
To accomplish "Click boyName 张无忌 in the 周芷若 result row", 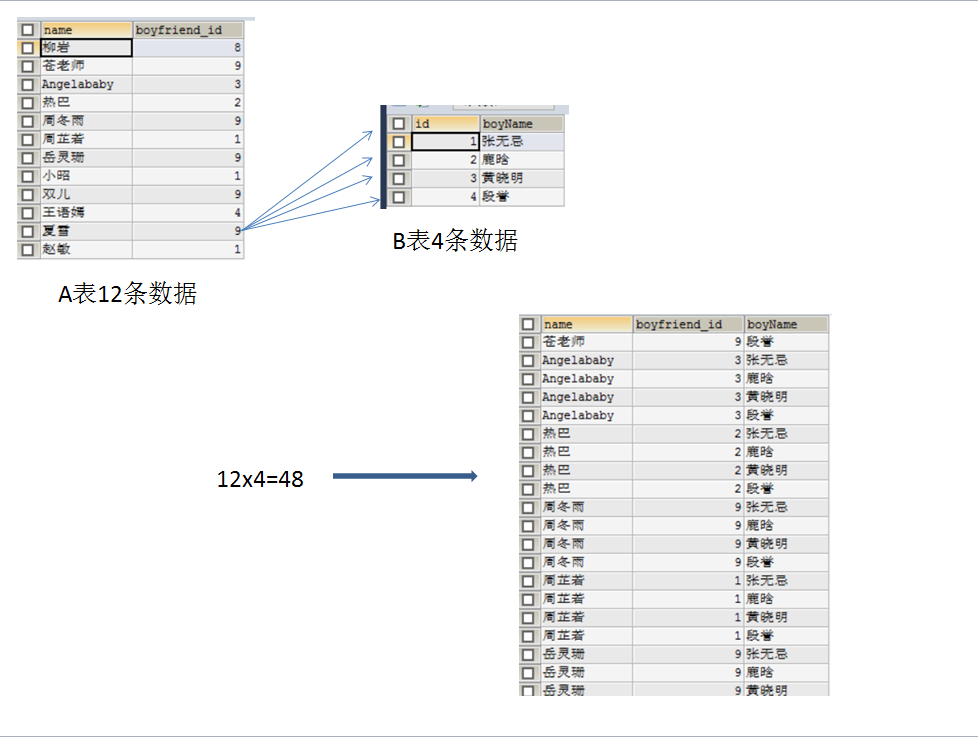I will (x=787, y=581).
